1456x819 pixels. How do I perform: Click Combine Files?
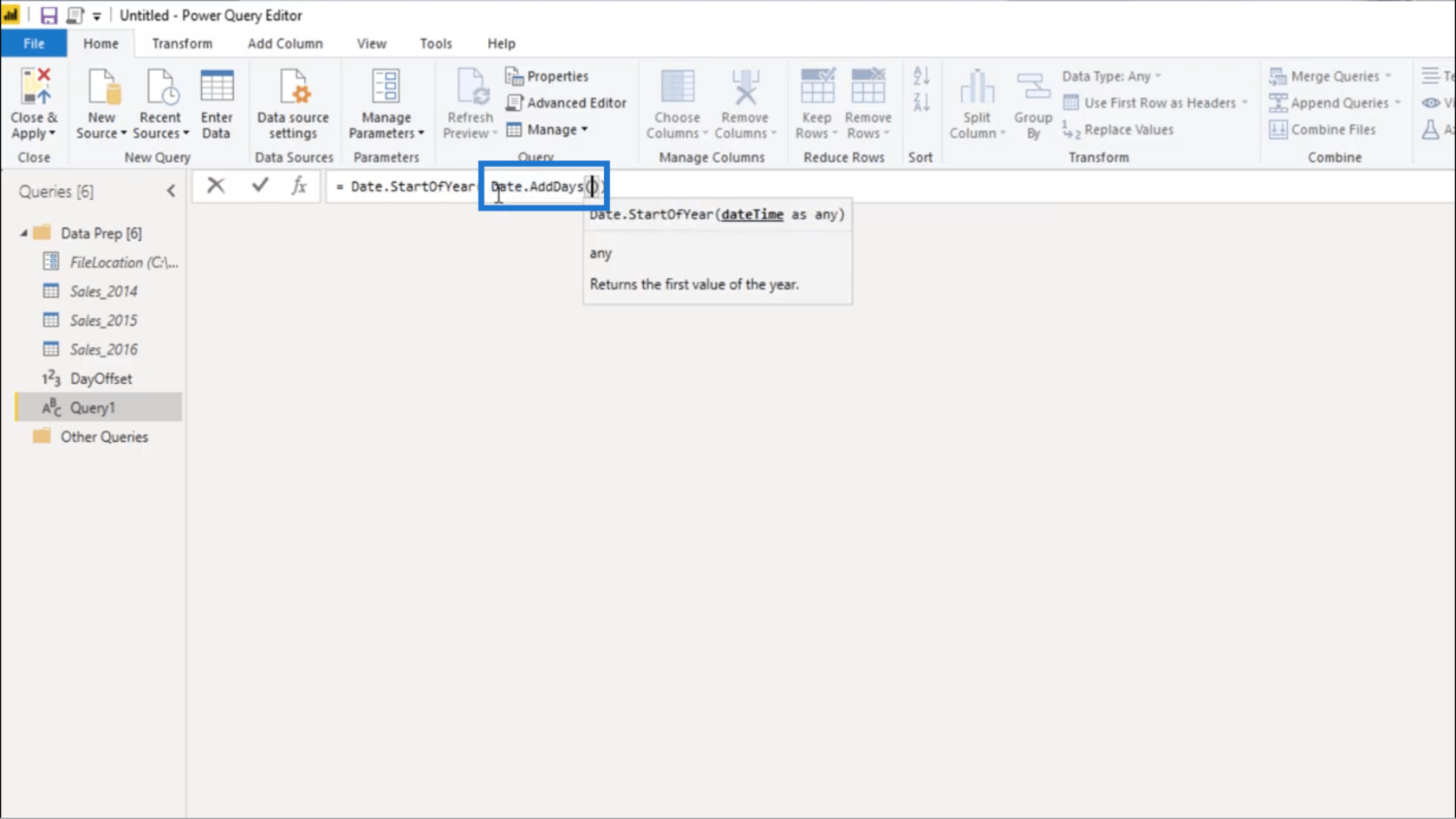1323,130
